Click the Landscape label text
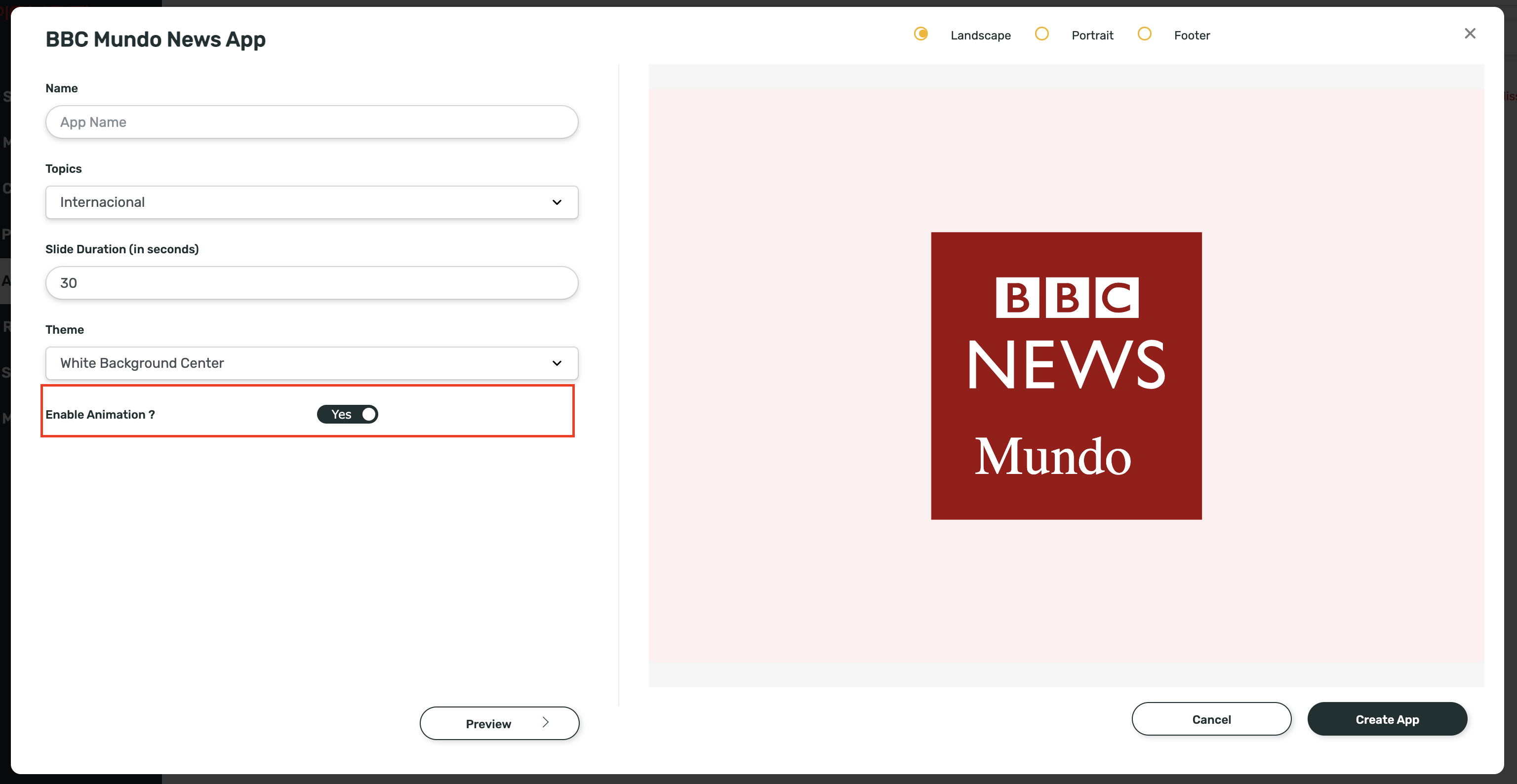This screenshot has height=784, width=1517. click(981, 36)
